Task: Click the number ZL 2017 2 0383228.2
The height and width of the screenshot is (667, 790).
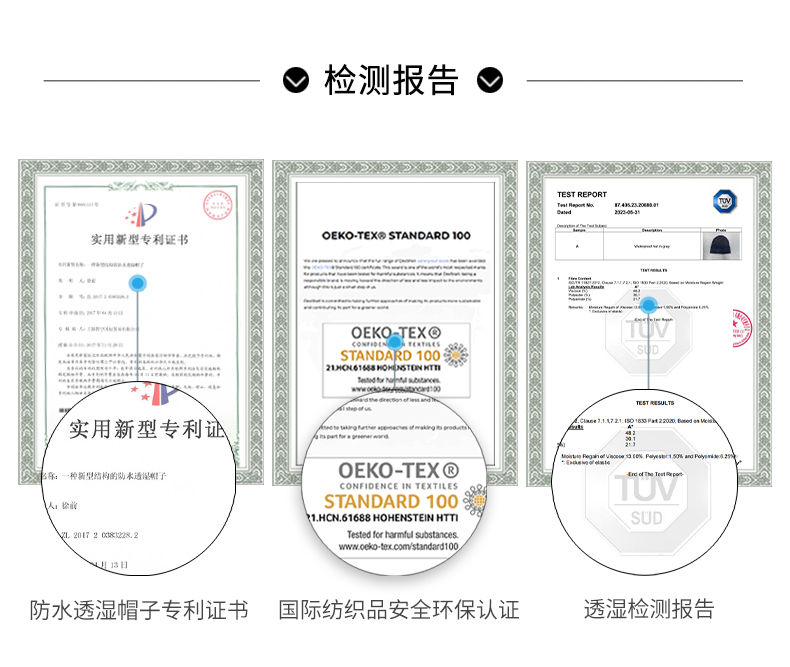Action: pyautogui.click(x=99, y=535)
